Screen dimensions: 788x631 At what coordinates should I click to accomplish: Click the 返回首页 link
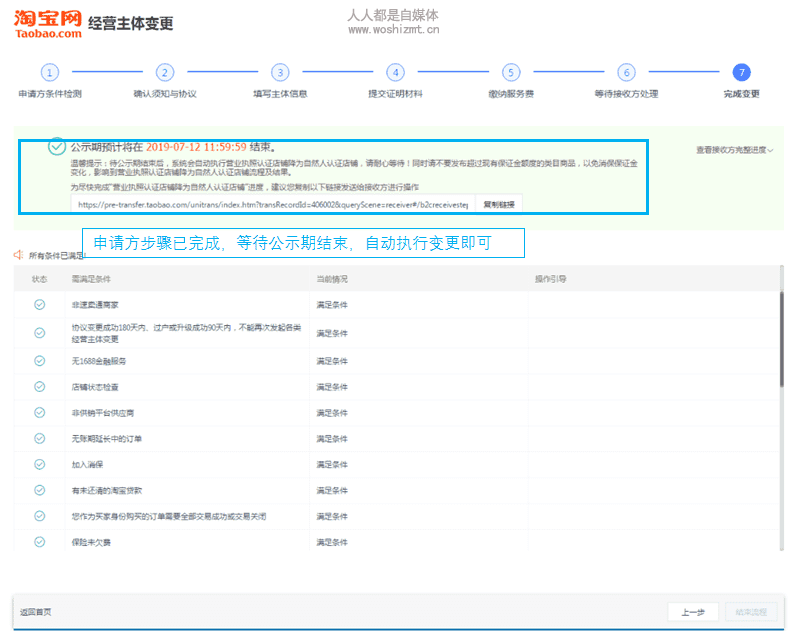click(35, 612)
